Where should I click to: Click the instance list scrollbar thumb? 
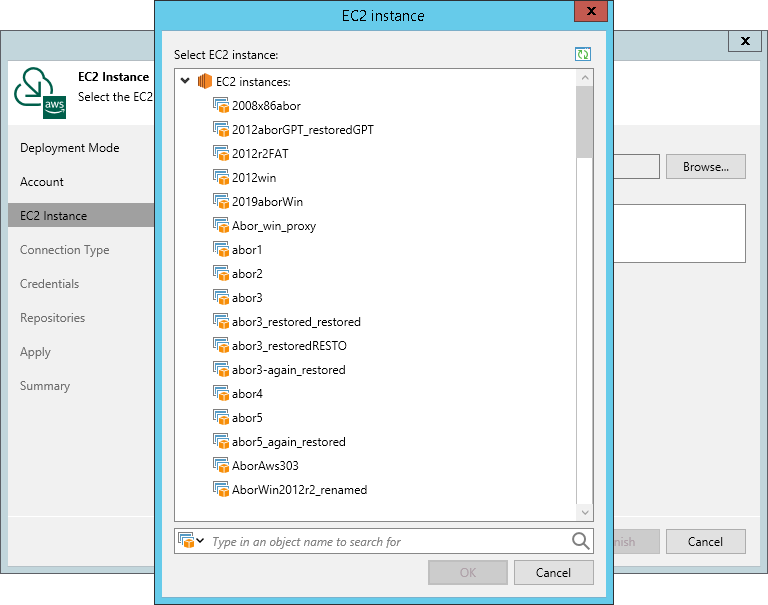585,122
